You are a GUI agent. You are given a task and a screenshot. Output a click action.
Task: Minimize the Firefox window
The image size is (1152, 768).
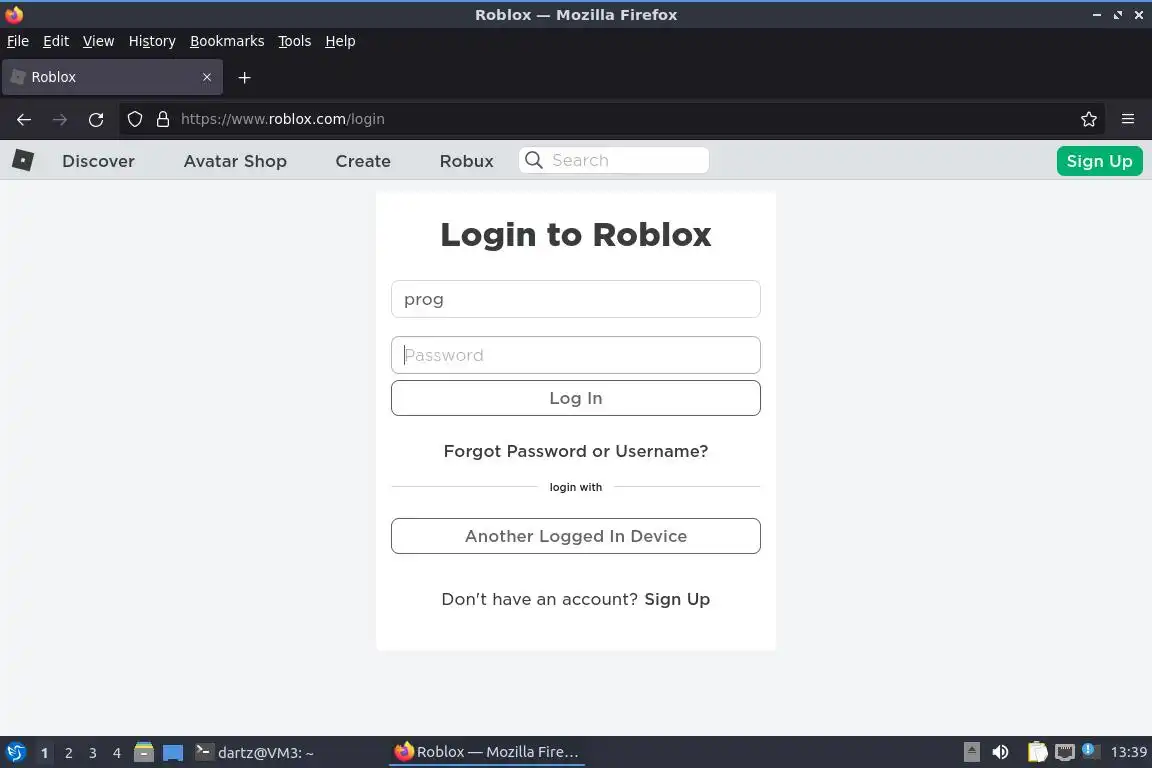tap(1097, 15)
